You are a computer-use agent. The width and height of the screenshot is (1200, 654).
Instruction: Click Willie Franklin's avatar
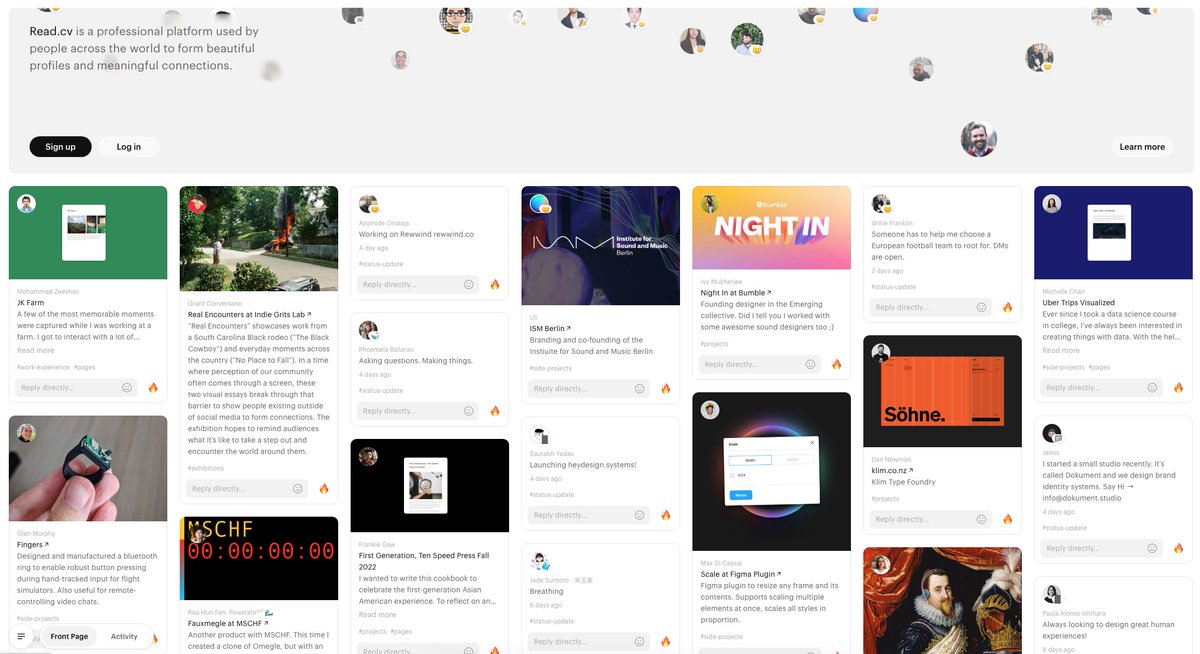(x=881, y=204)
